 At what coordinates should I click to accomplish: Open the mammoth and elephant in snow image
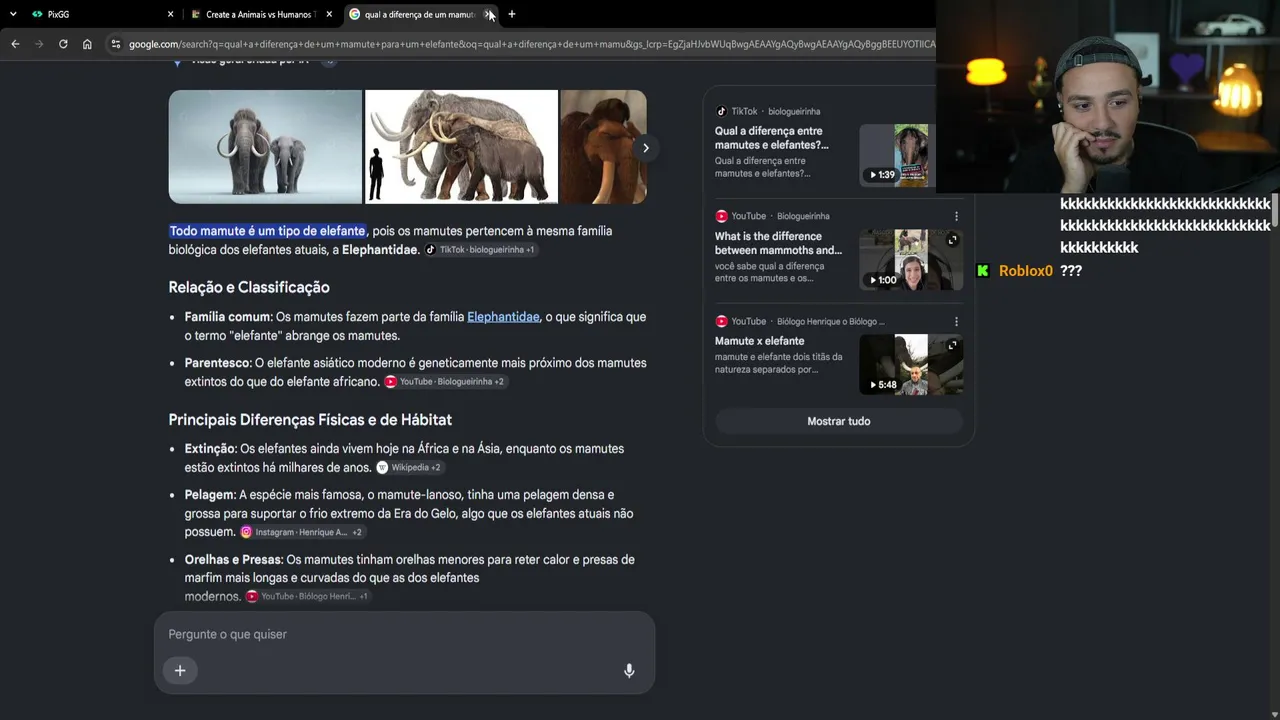tap(265, 147)
